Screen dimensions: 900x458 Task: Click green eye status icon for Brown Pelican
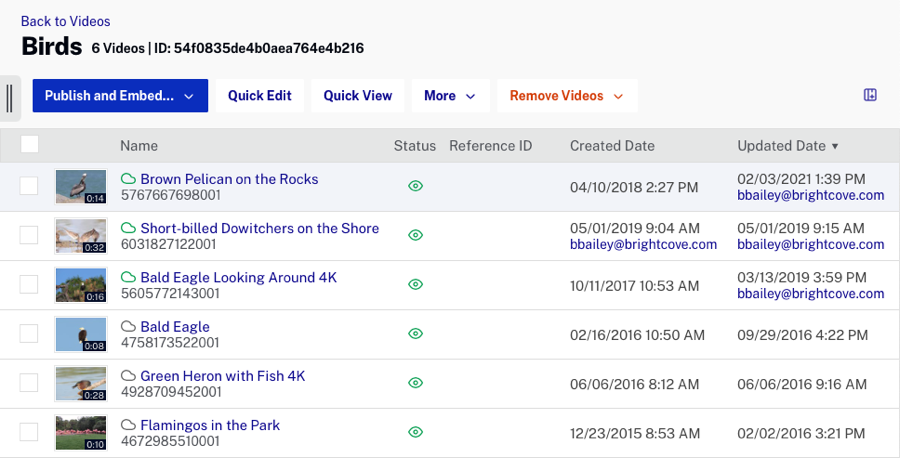click(415, 186)
